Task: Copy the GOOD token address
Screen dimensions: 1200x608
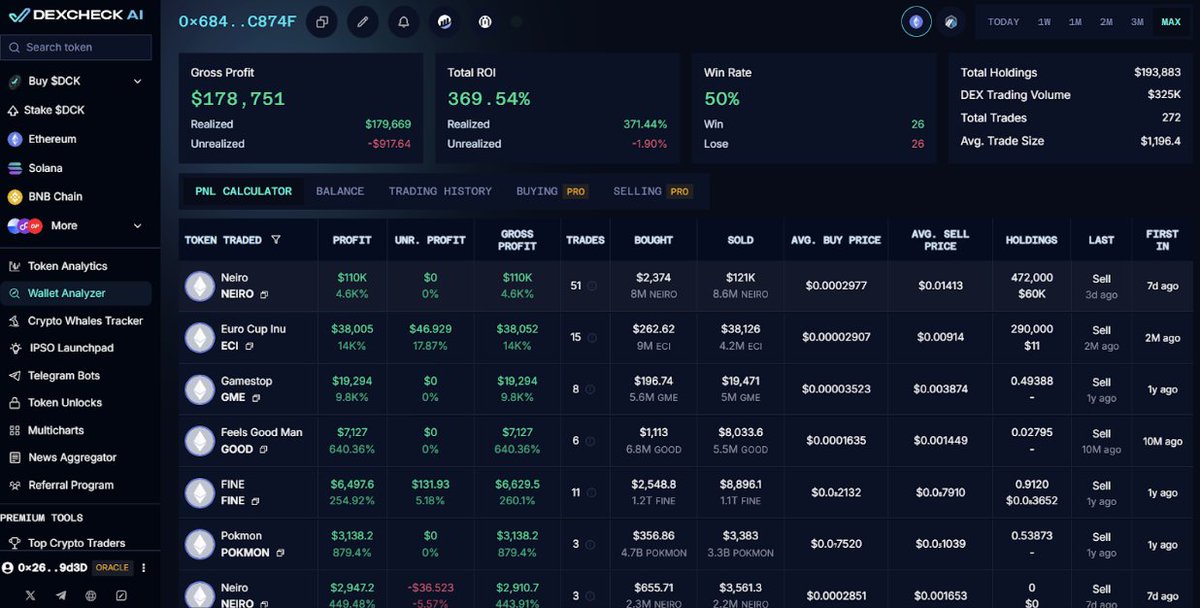Action: click(x=264, y=450)
